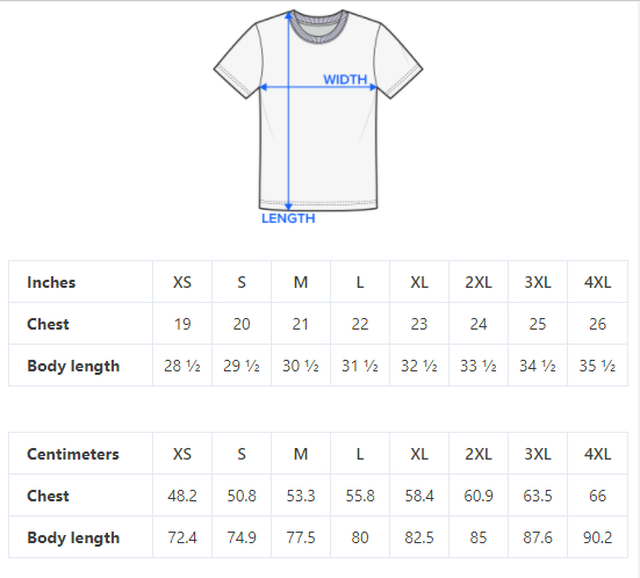Click body length value 77.5 for M

301,538
